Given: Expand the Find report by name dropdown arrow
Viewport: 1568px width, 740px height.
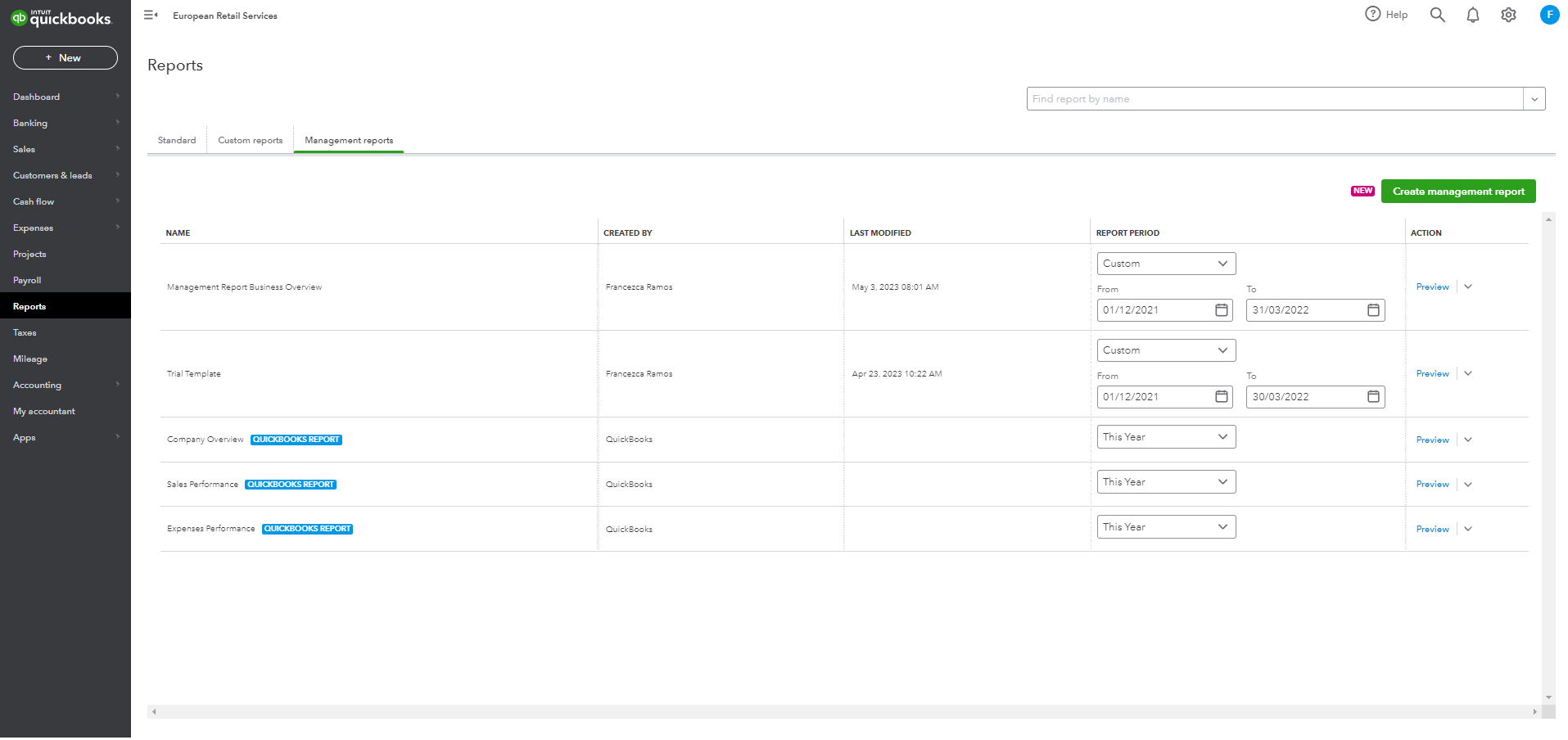Looking at the screenshot, I should pos(1534,99).
